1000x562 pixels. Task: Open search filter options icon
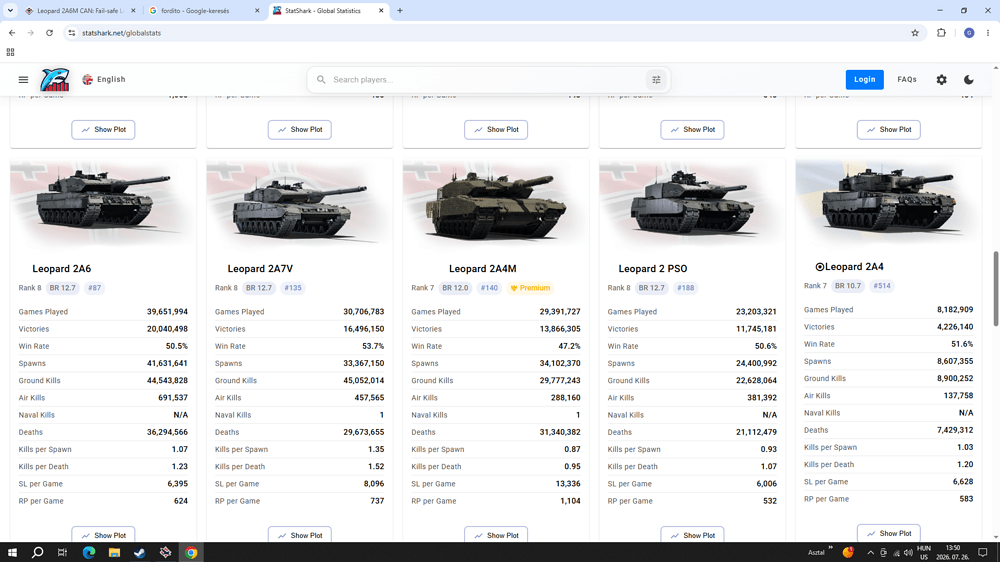tap(656, 80)
